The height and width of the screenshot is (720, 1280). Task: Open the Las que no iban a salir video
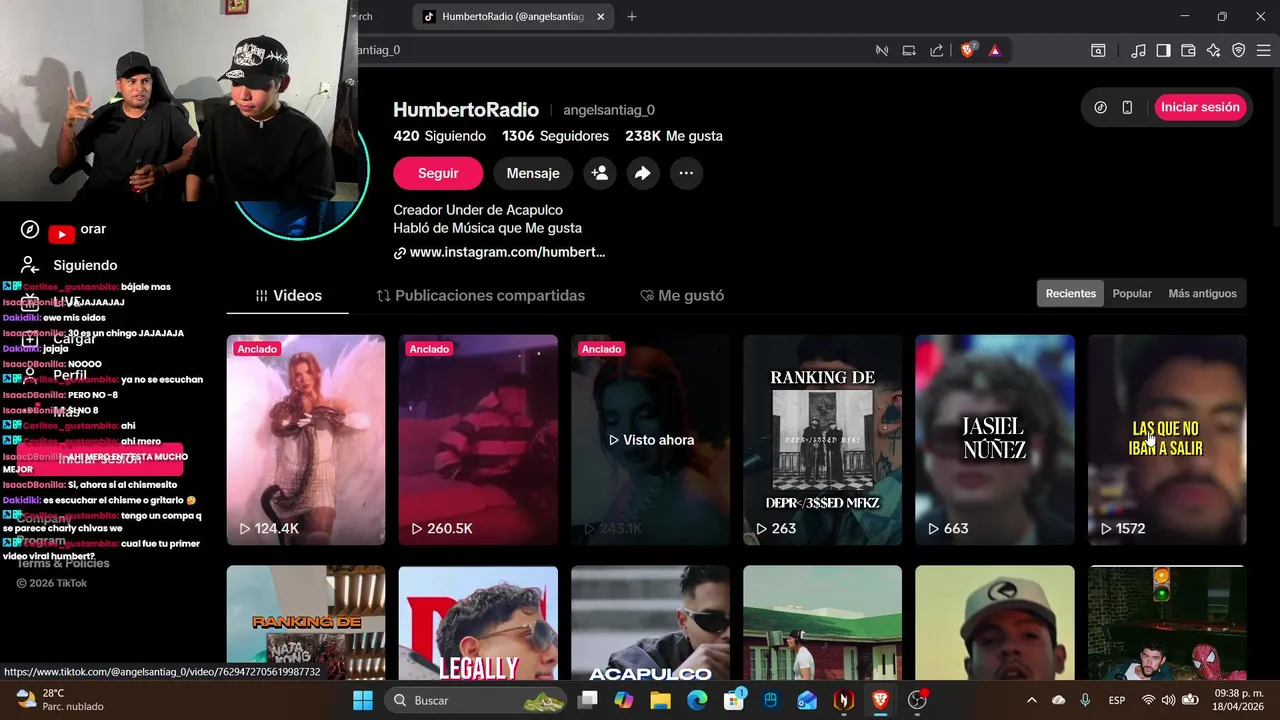tap(1167, 440)
